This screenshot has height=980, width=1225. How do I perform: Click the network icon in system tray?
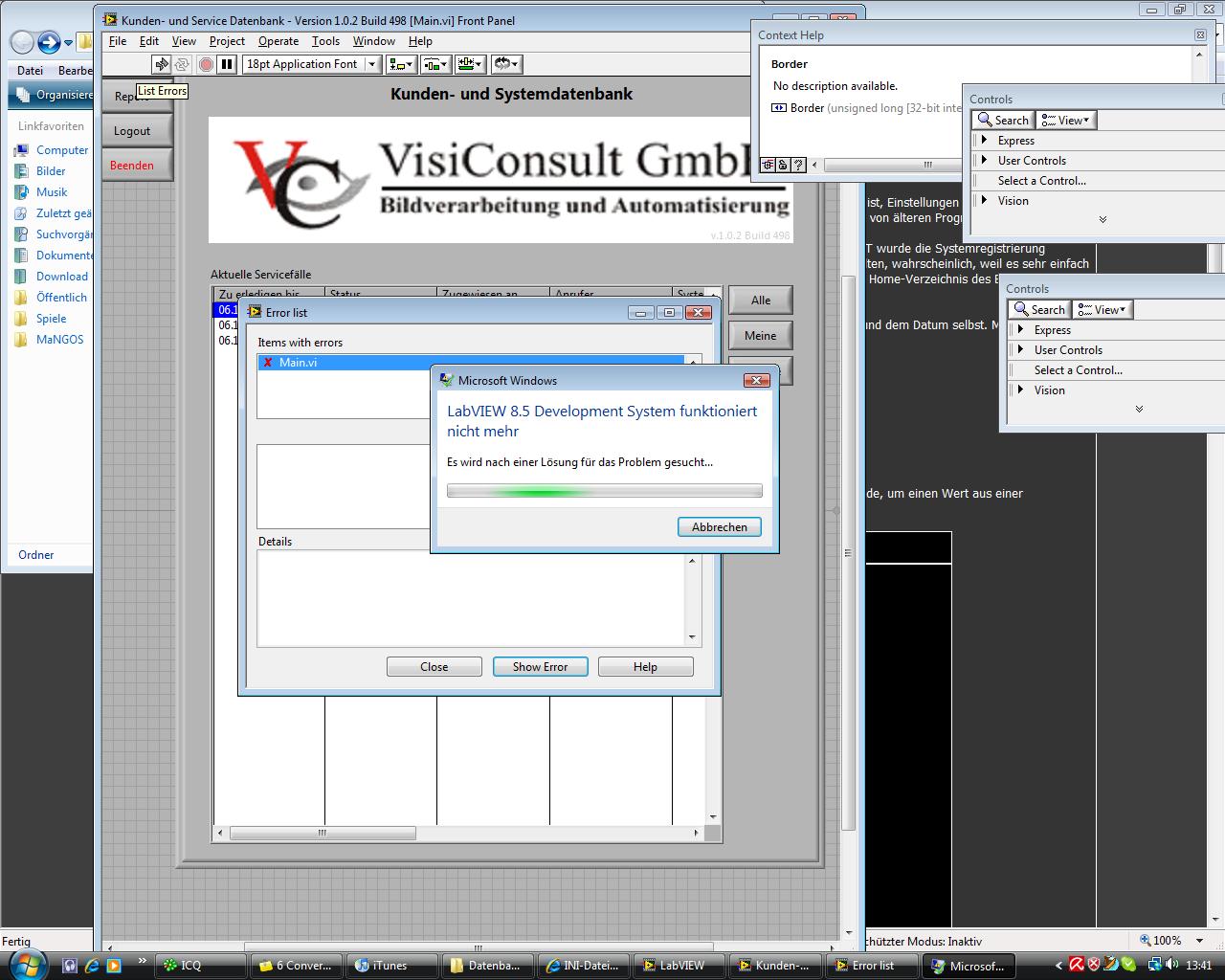tap(1155, 965)
